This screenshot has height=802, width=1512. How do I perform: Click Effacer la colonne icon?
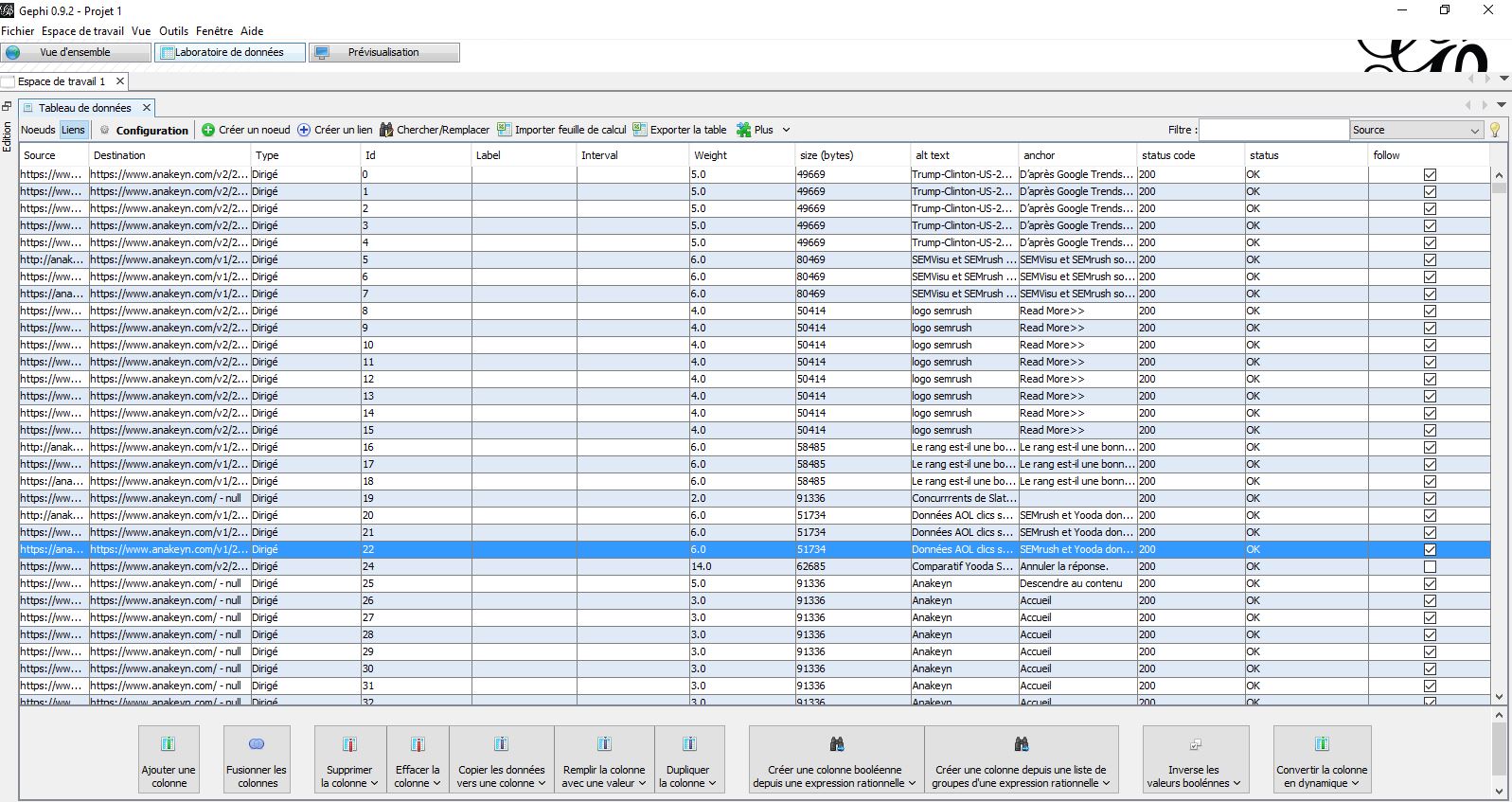418,744
